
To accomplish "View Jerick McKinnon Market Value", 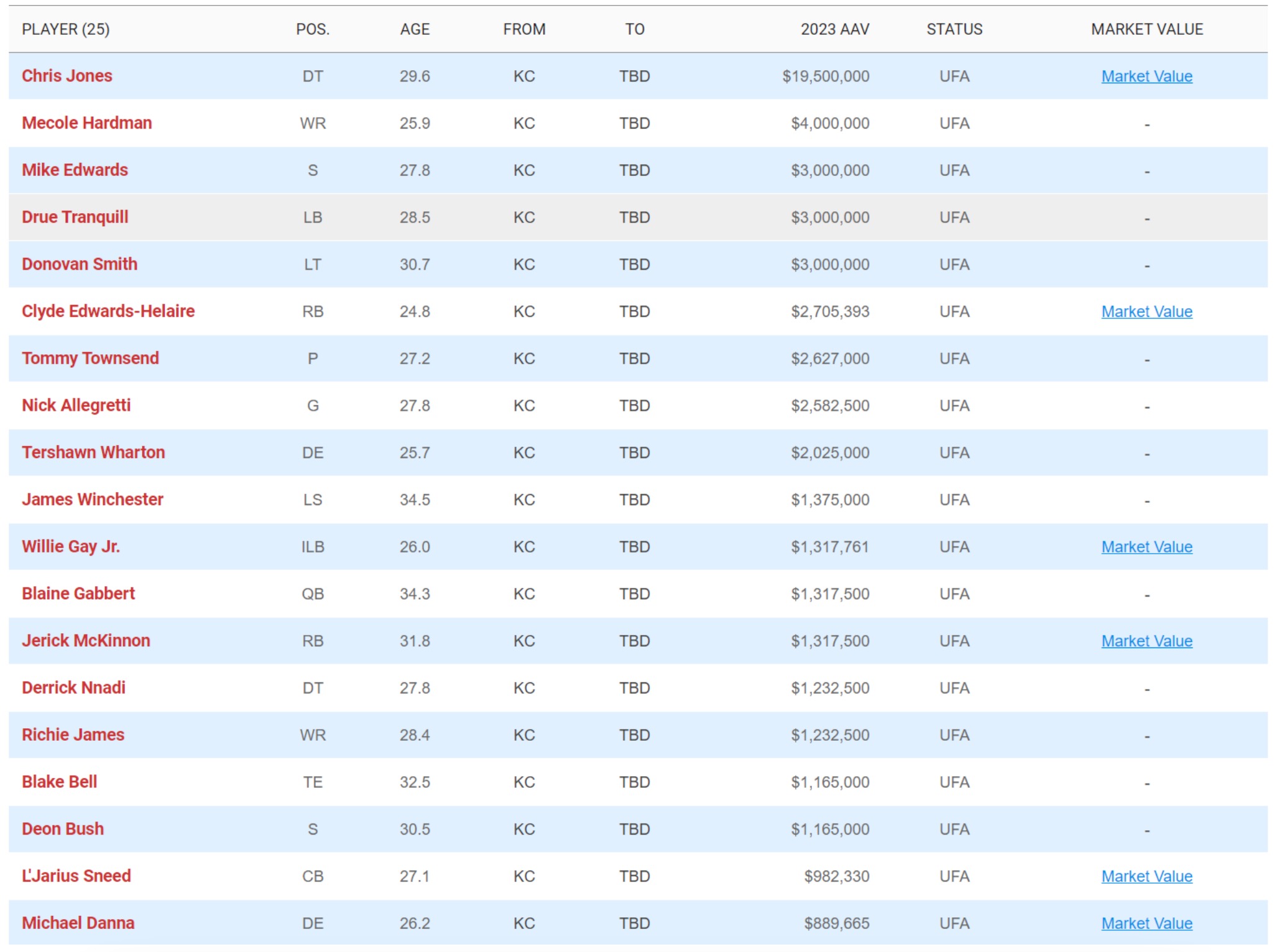I will [x=1146, y=641].
